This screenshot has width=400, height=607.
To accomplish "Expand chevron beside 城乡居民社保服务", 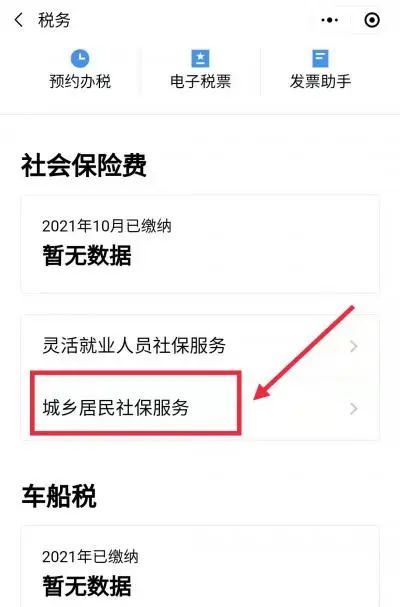I will click(353, 408).
